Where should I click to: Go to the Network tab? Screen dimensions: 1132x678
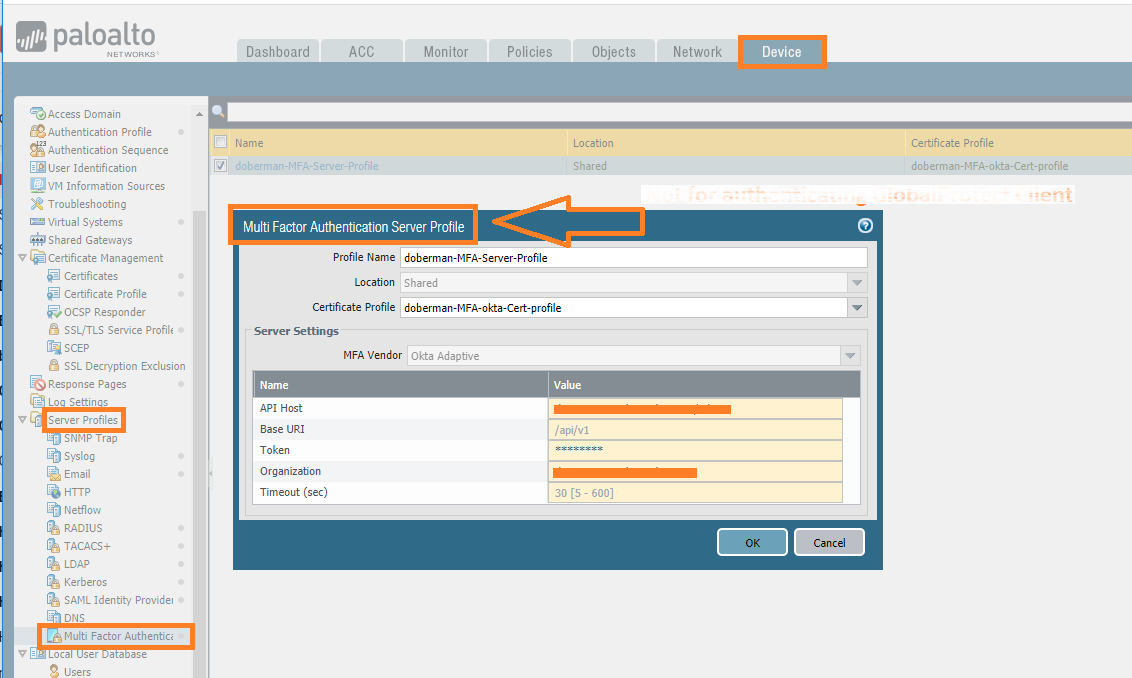[x=697, y=51]
